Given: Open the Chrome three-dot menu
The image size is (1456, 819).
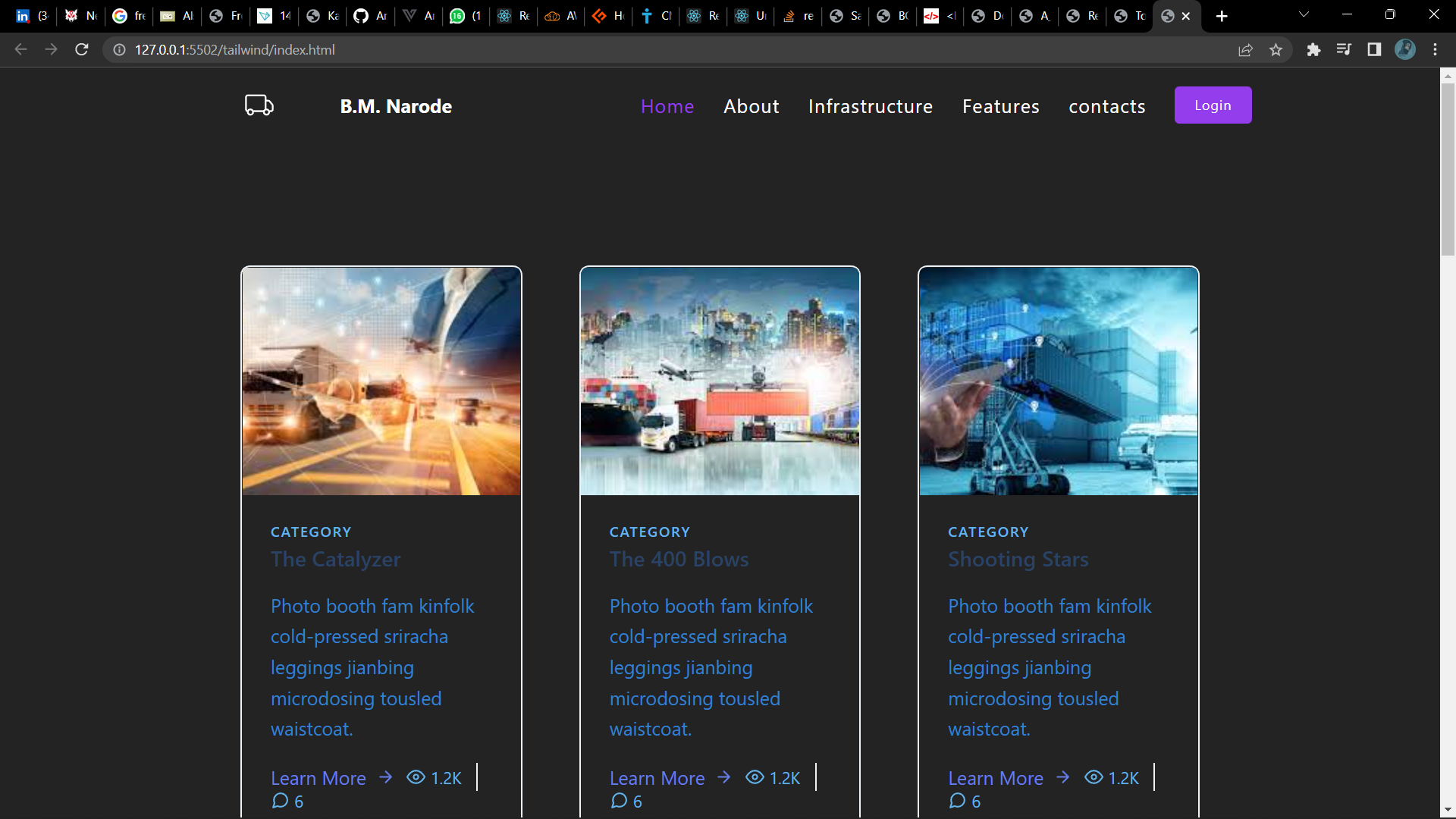Looking at the screenshot, I should click(x=1435, y=50).
